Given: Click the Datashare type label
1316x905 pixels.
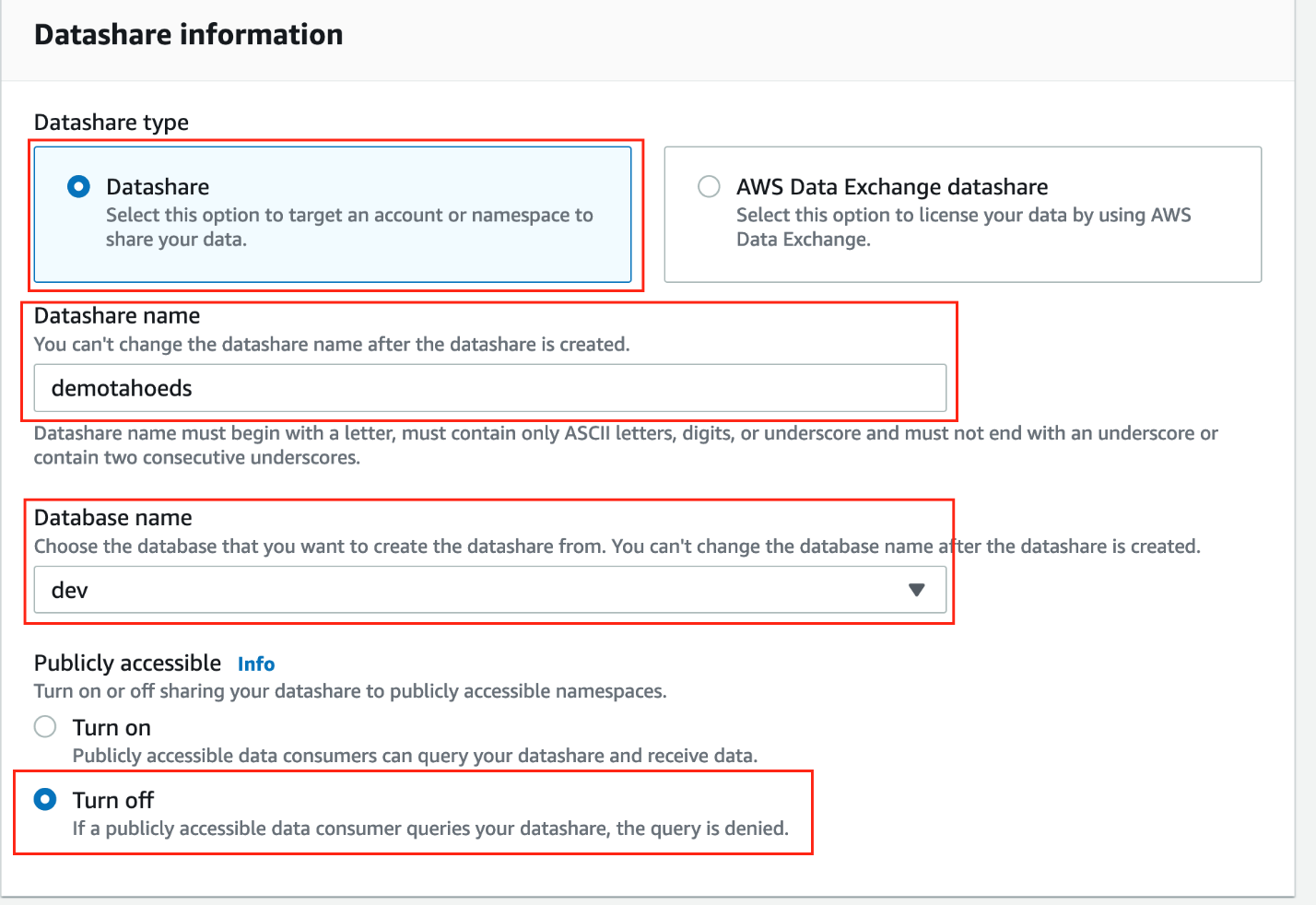Looking at the screenshot, I should tap(111, 122).
